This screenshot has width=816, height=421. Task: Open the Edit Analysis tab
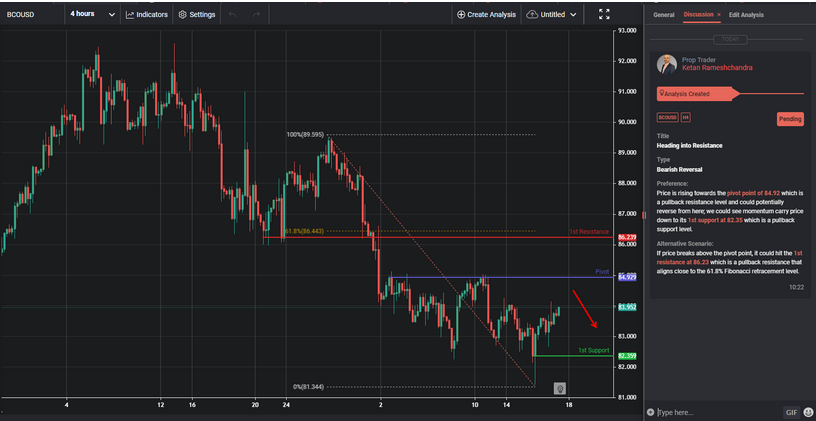(746, 15)
